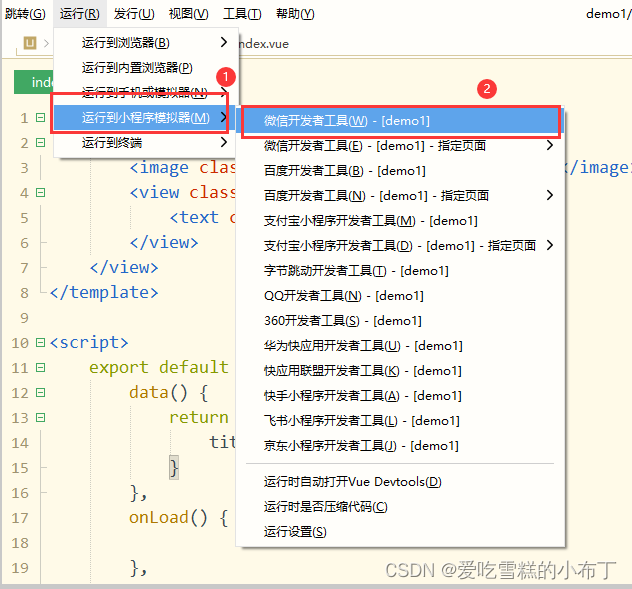
Task: Run 华为快应用开发者工具(U) - [demo1]
Action: click(x=401, y=345)
